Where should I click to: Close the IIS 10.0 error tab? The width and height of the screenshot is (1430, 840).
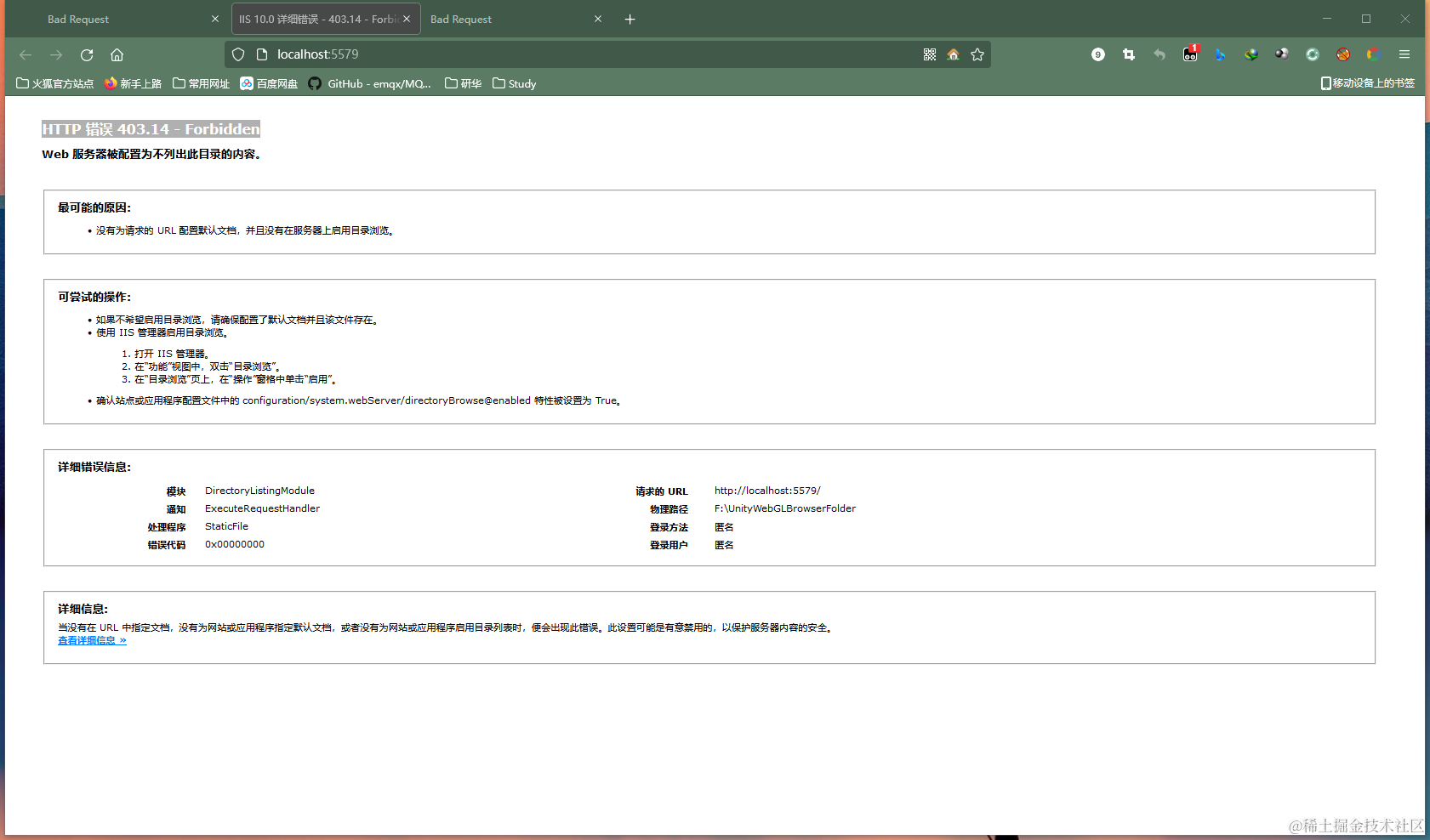coord(407,19)
